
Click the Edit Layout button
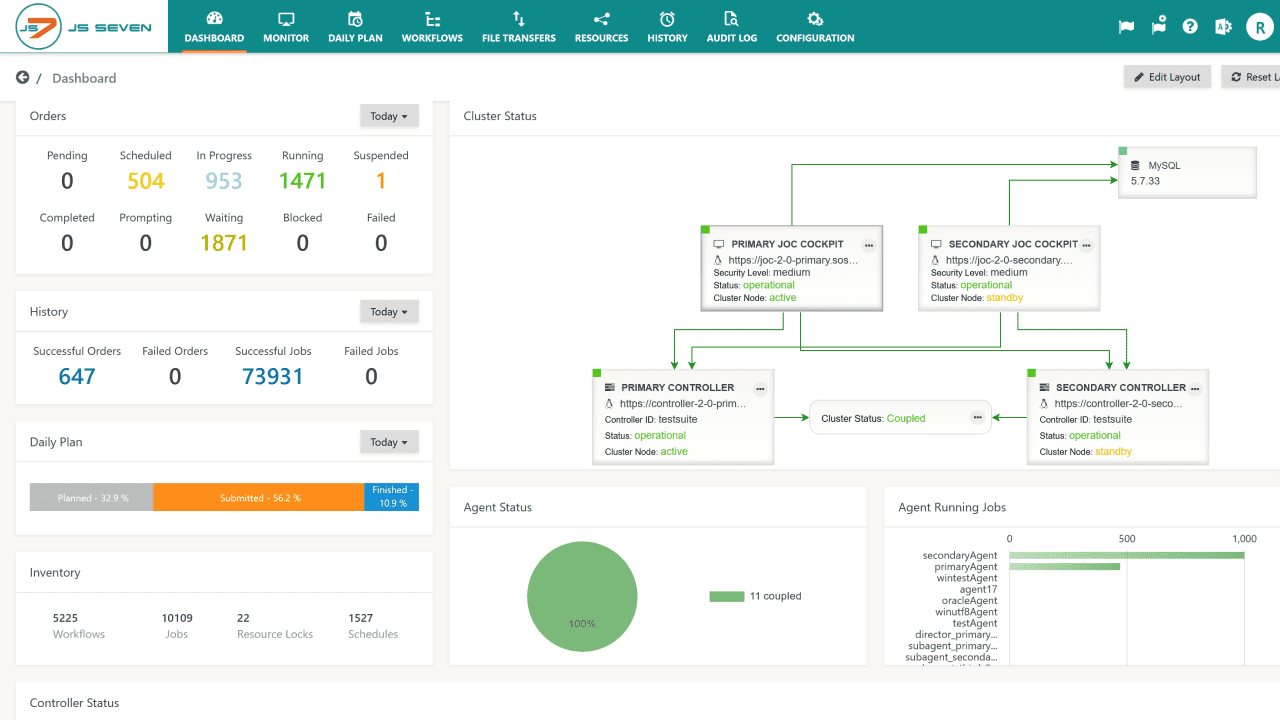point(1167,76)
